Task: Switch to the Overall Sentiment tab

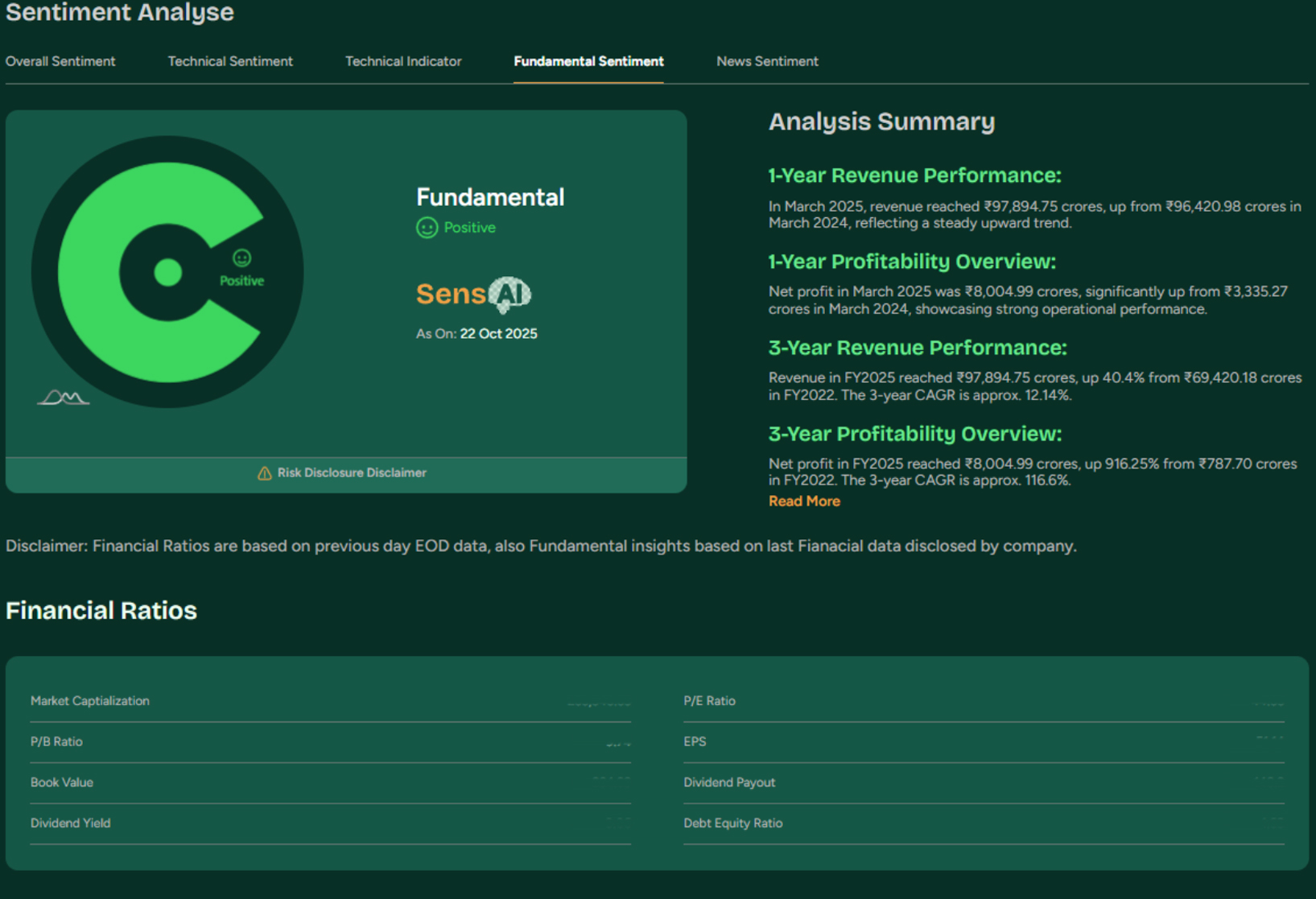Action: [60, 61]
